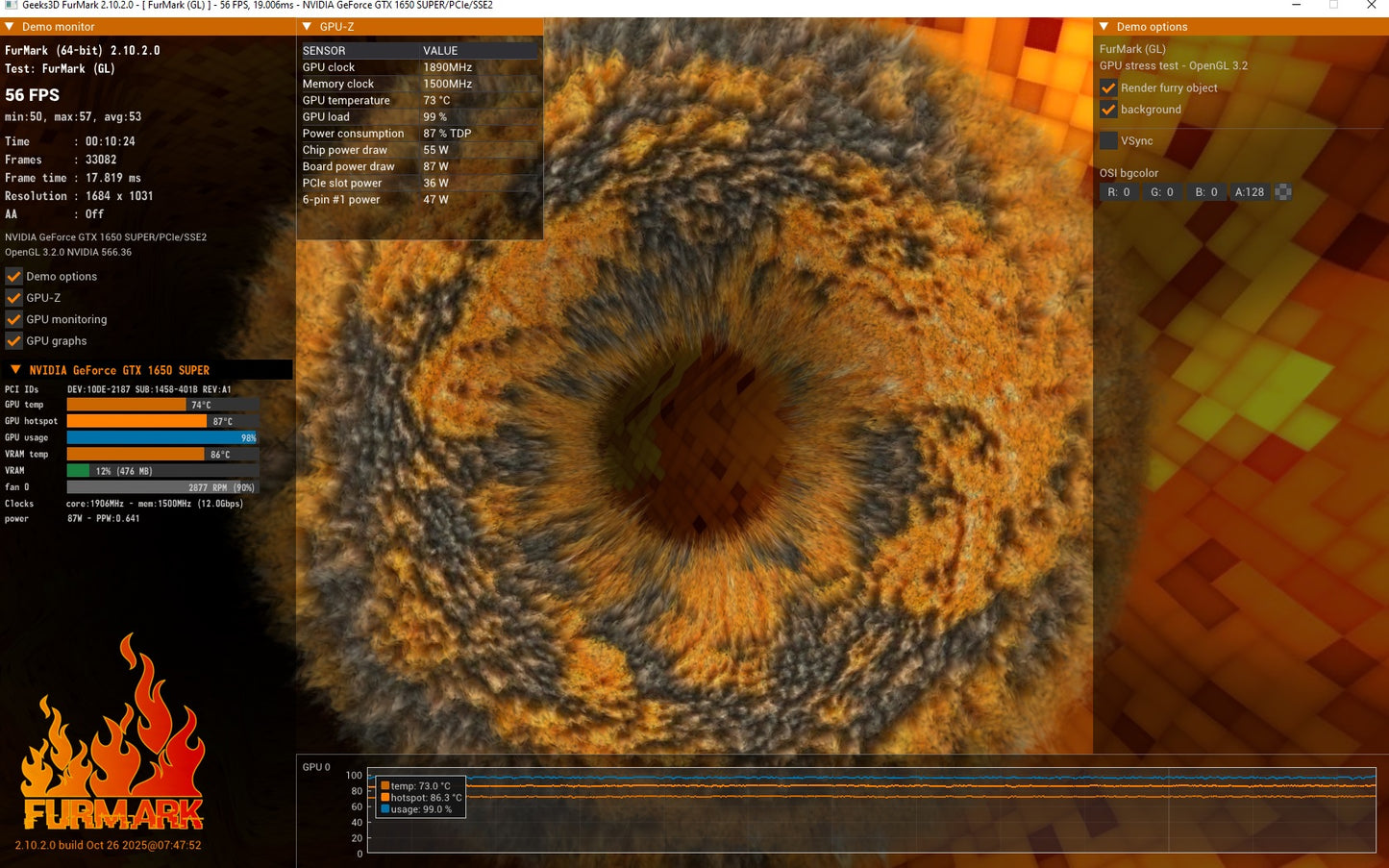Click the temp legend color square
Image resolution: width=1389 pixels, height=868 pixels.
[x=385, y=786]
